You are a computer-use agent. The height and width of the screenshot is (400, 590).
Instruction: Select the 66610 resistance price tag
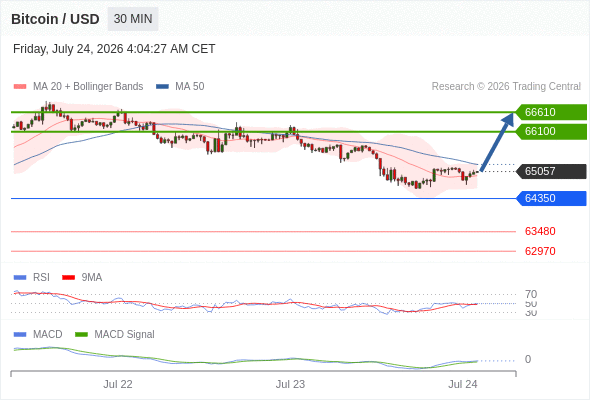pos(551,112)
